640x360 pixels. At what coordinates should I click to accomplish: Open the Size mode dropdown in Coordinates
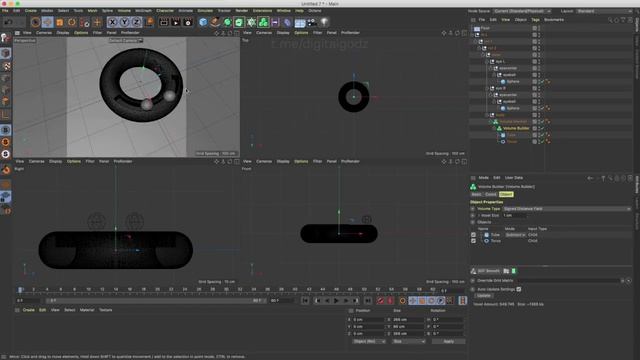click(409, 341)
